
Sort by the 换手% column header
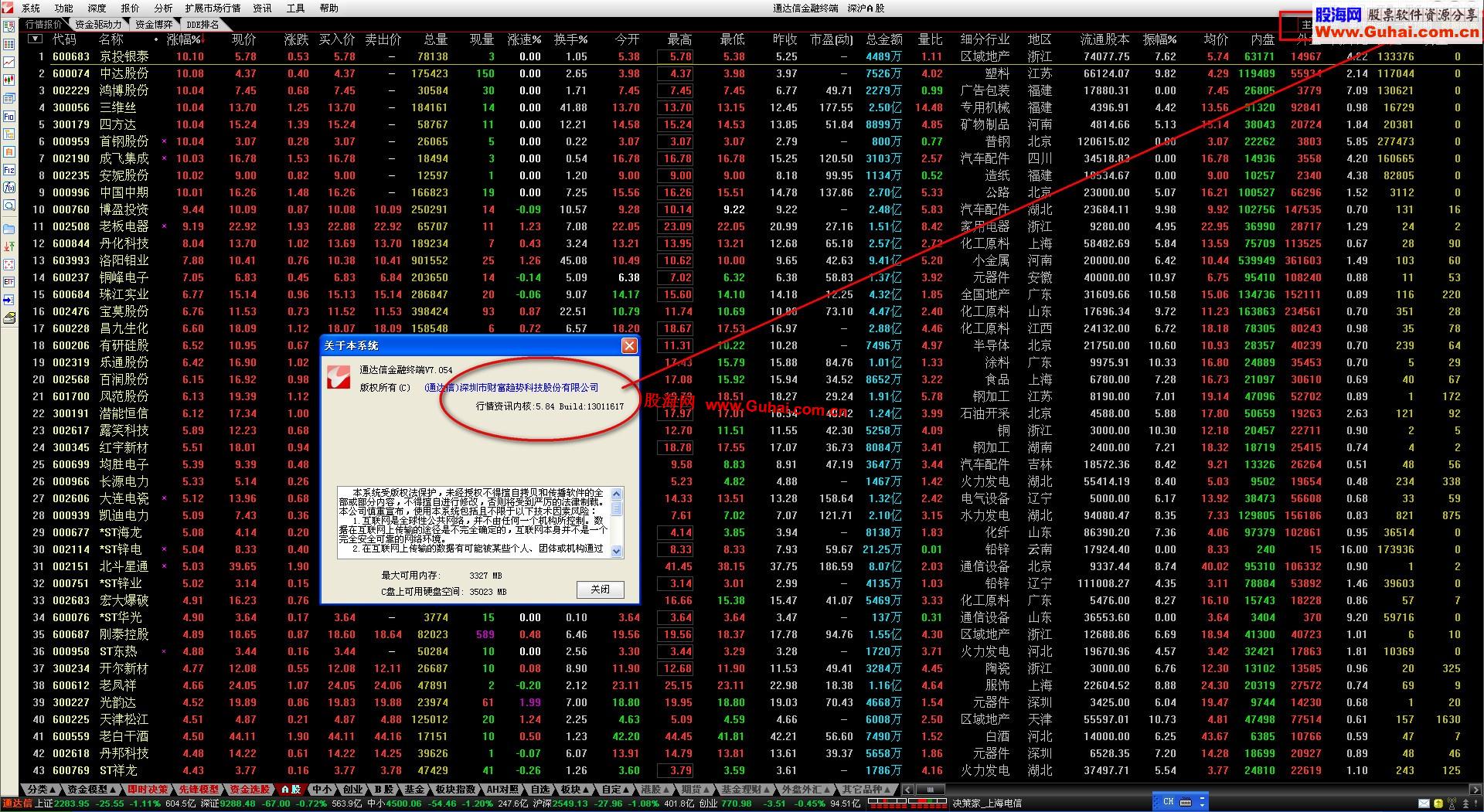tap(570, 39)
